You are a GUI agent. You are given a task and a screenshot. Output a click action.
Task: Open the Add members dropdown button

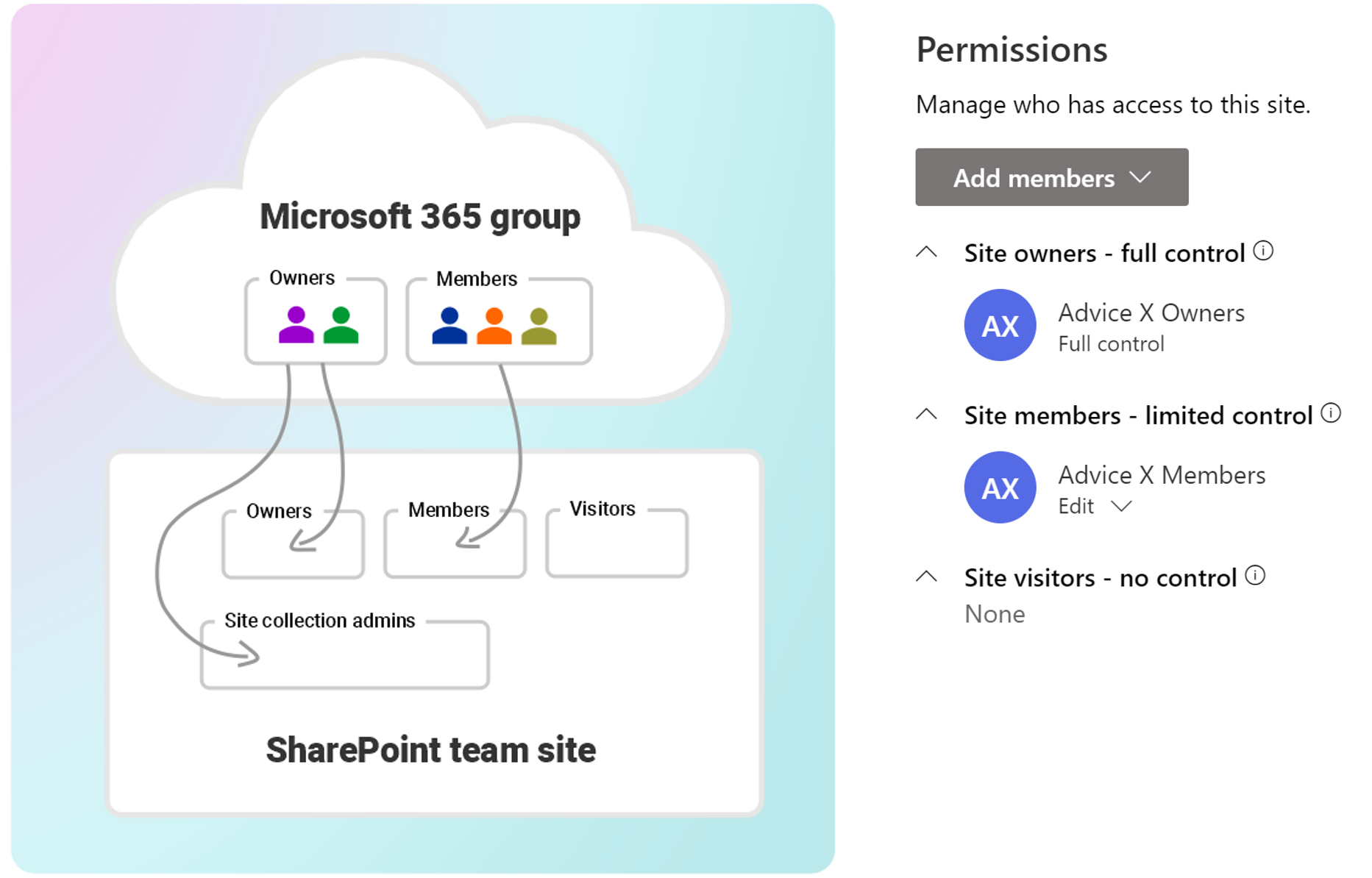[x=1051, y=177]
